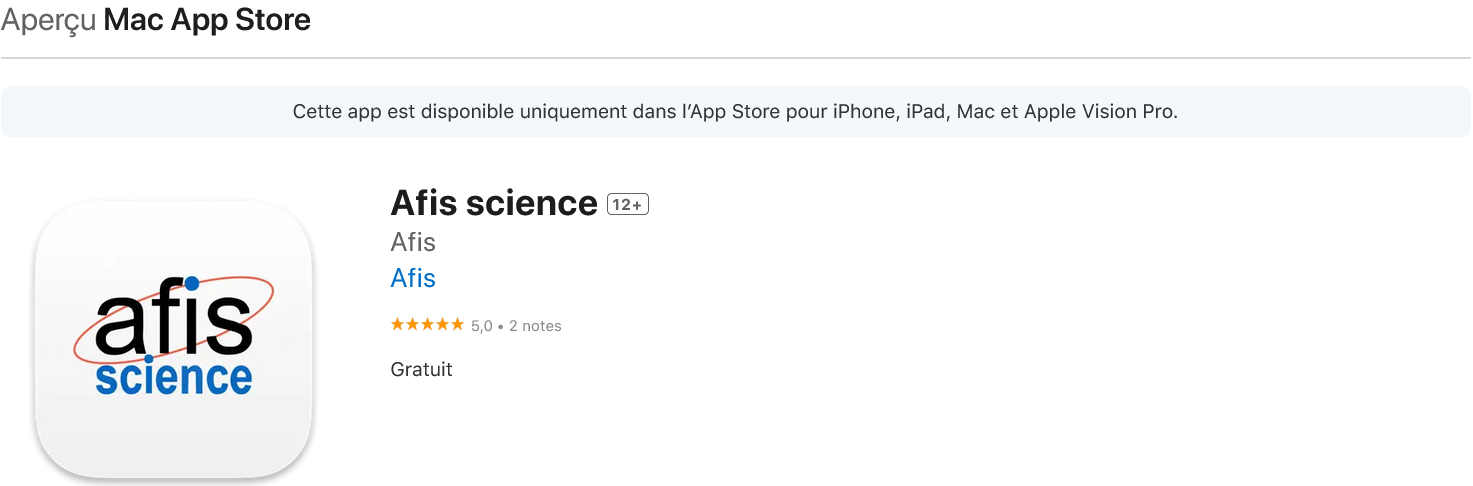This screenshot has height=486, width=1473.
Task: Click the grey Afis subtitle
Action: [x=413, y=242]
